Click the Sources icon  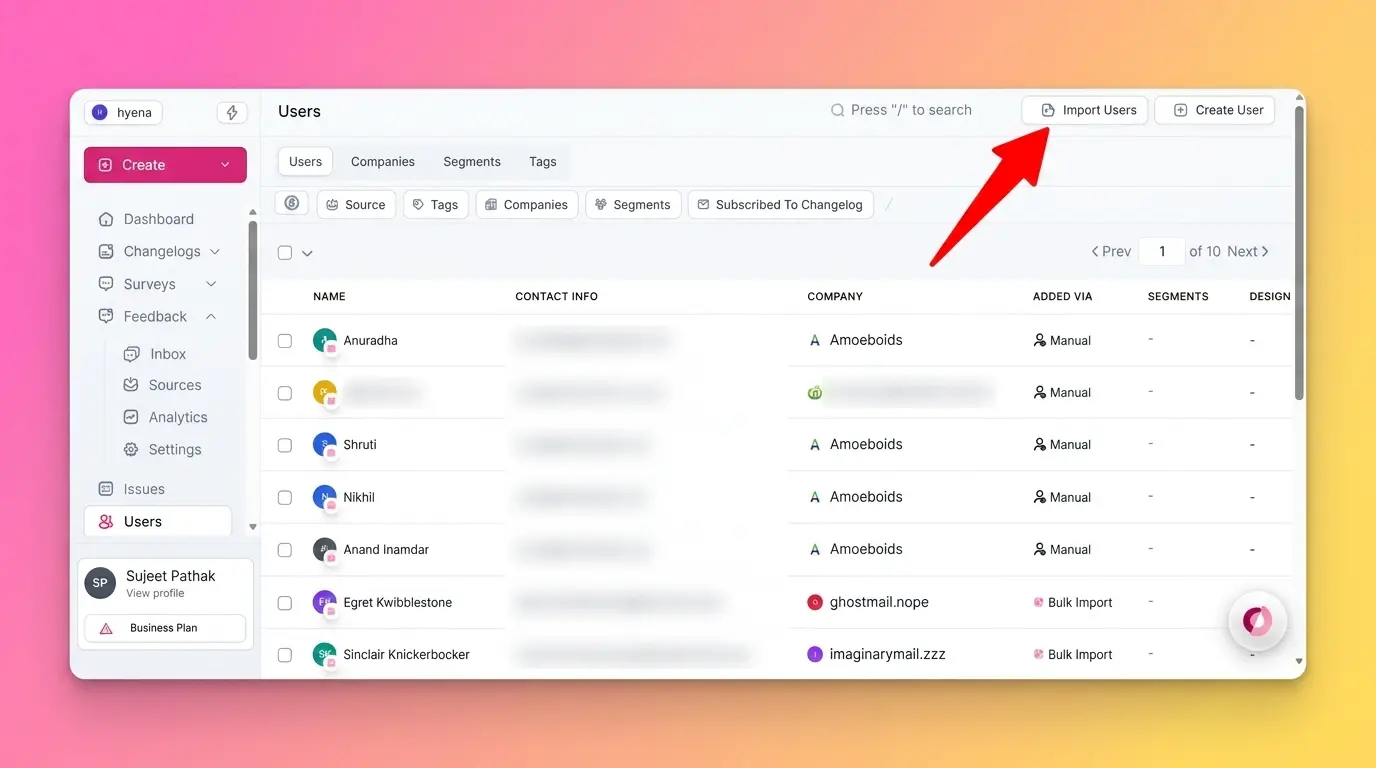point(131,385)
